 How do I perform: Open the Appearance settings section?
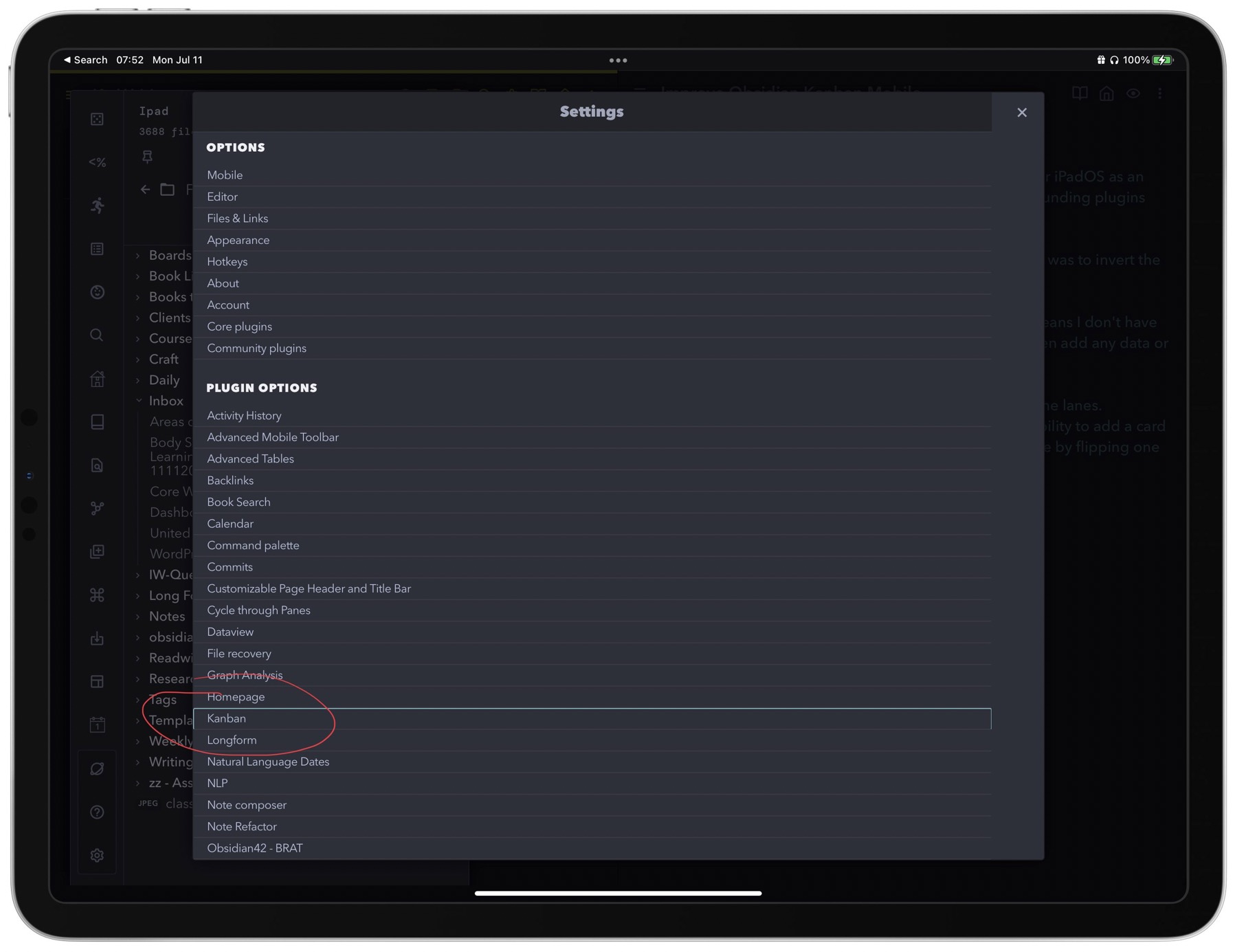coord(238,240)
